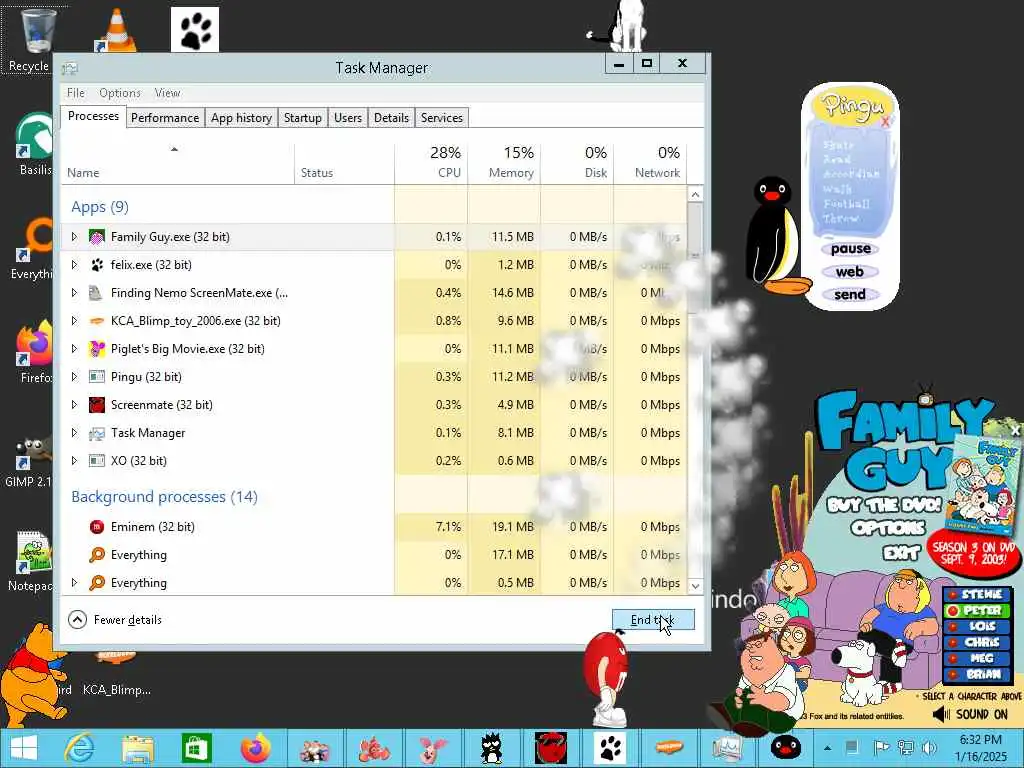Click the KCA_Blimp_toy_2006.exe blimp icon

pyautogui.click(x=97, y=321)
